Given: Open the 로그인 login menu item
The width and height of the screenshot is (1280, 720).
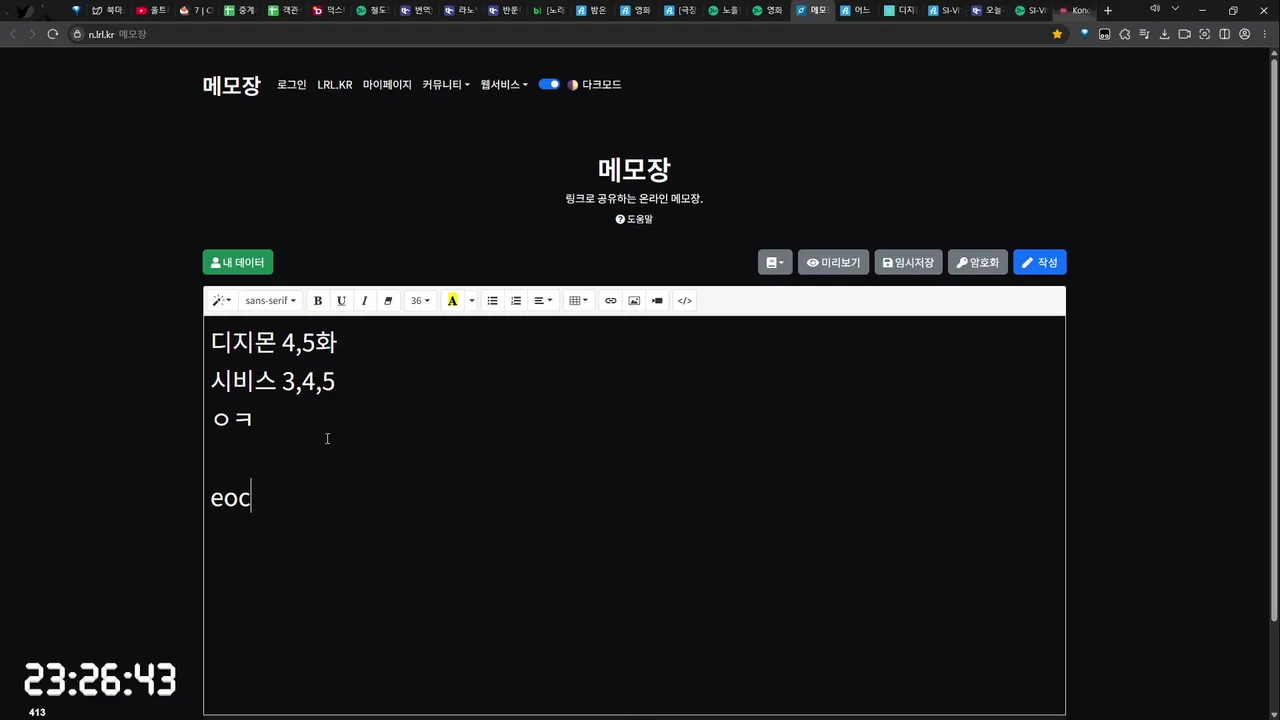Looking at the screenshot, I should [x=292, y=85].
